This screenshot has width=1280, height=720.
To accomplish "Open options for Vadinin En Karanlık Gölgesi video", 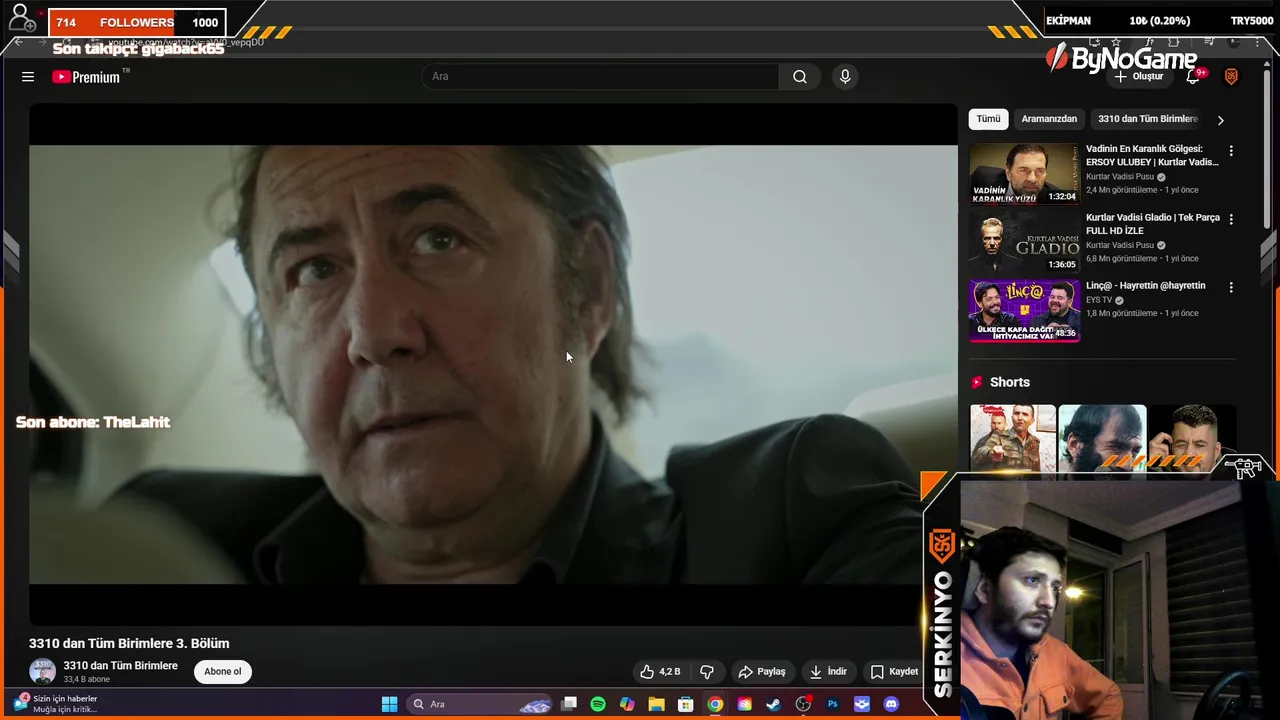I will coord(1231,151).
